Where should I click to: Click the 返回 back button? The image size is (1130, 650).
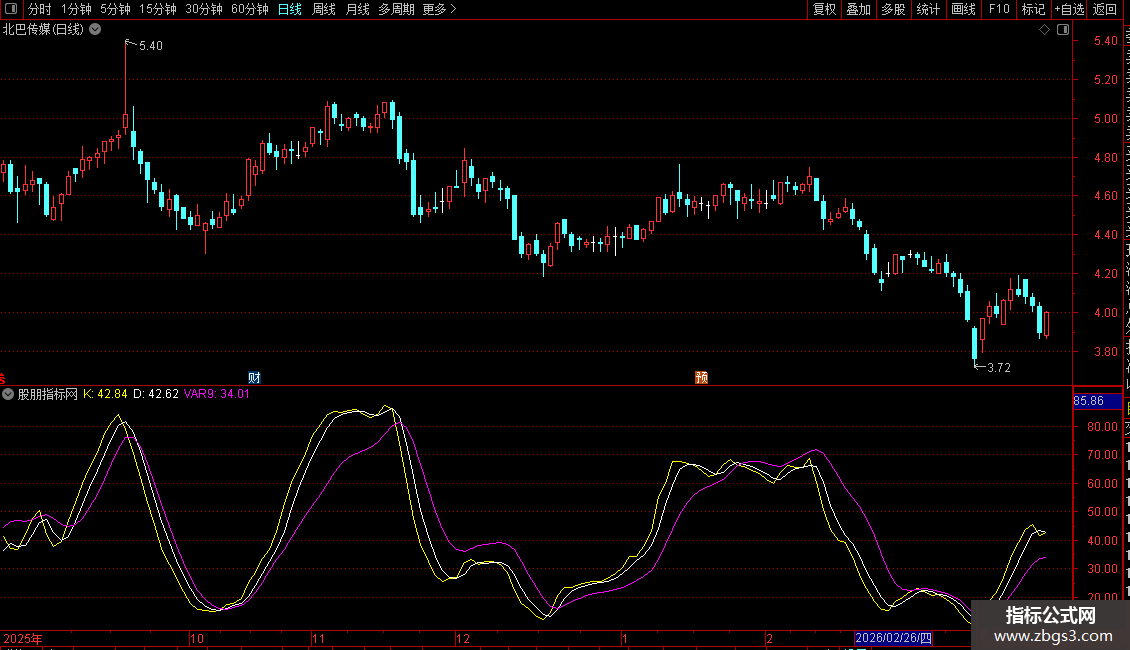point(1105,9)
